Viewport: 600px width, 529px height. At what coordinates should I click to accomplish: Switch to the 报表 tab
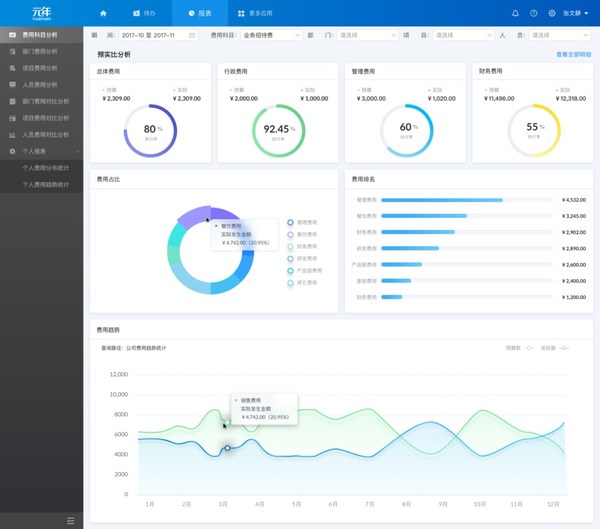click(199, 13)
